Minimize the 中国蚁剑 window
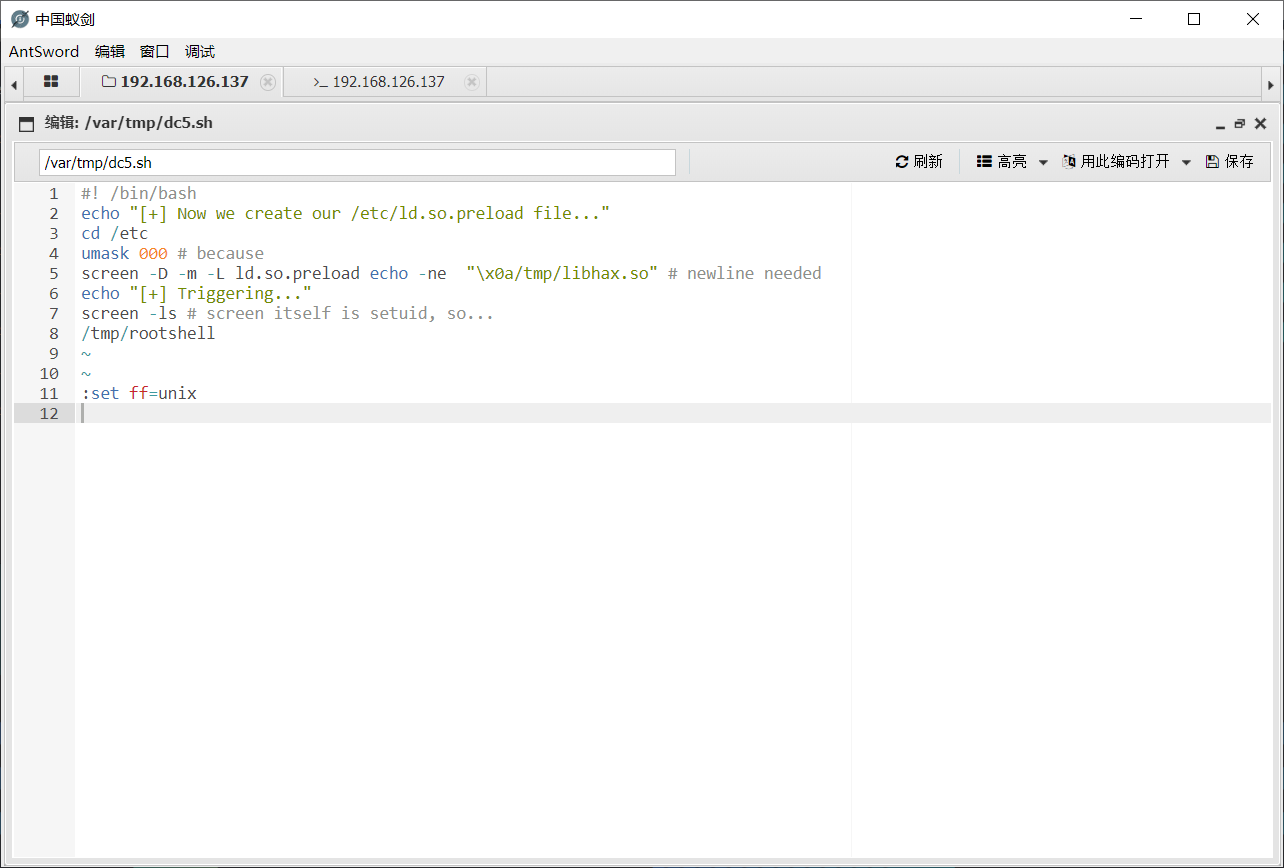Screen dimensions: 1284x868 pos(1135,19)
